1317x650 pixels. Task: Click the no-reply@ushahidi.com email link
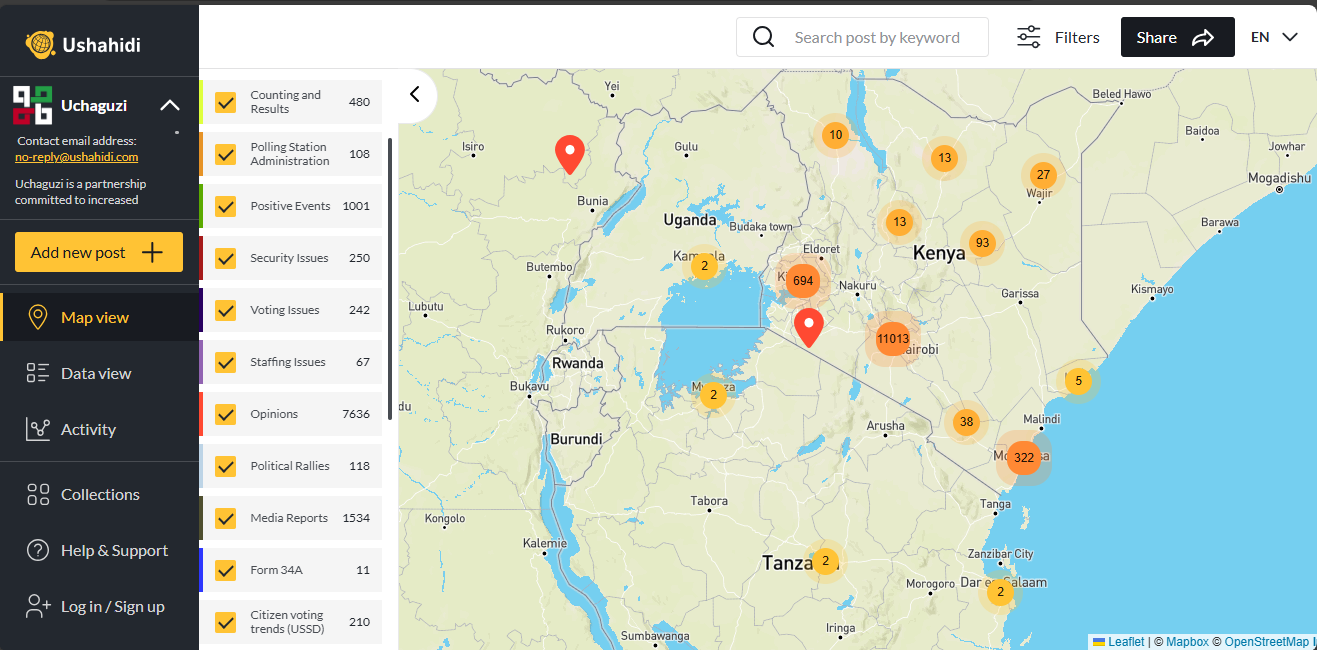point(76,157)
